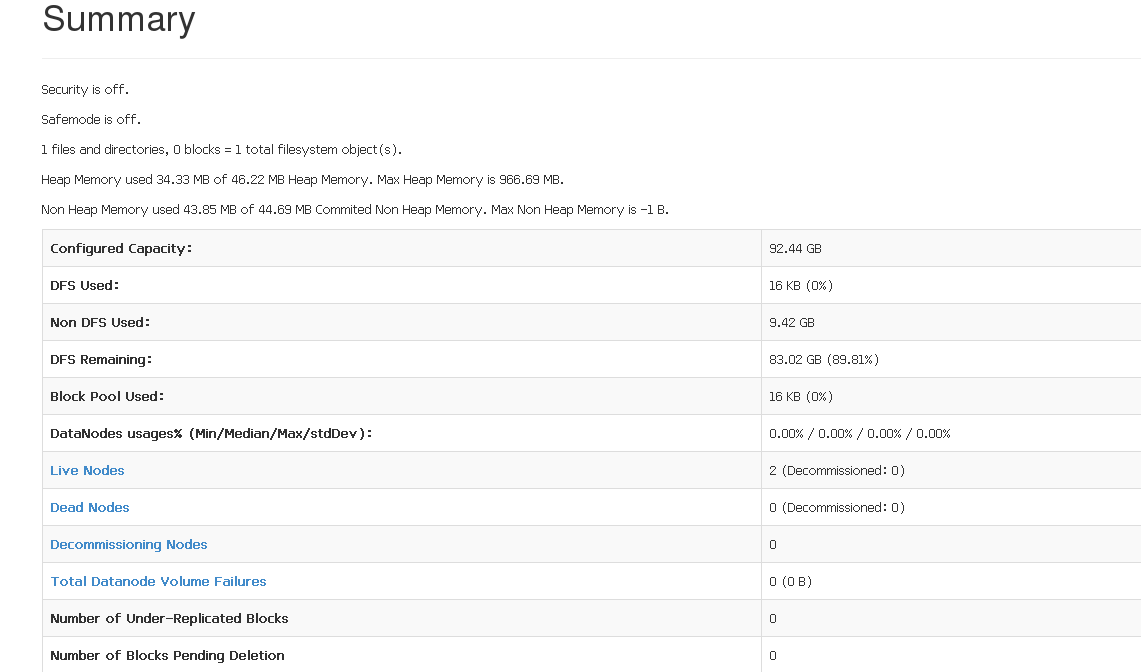Click the Summary page heading
This screenshot has width=1141, height=672.
coord(118,20)
